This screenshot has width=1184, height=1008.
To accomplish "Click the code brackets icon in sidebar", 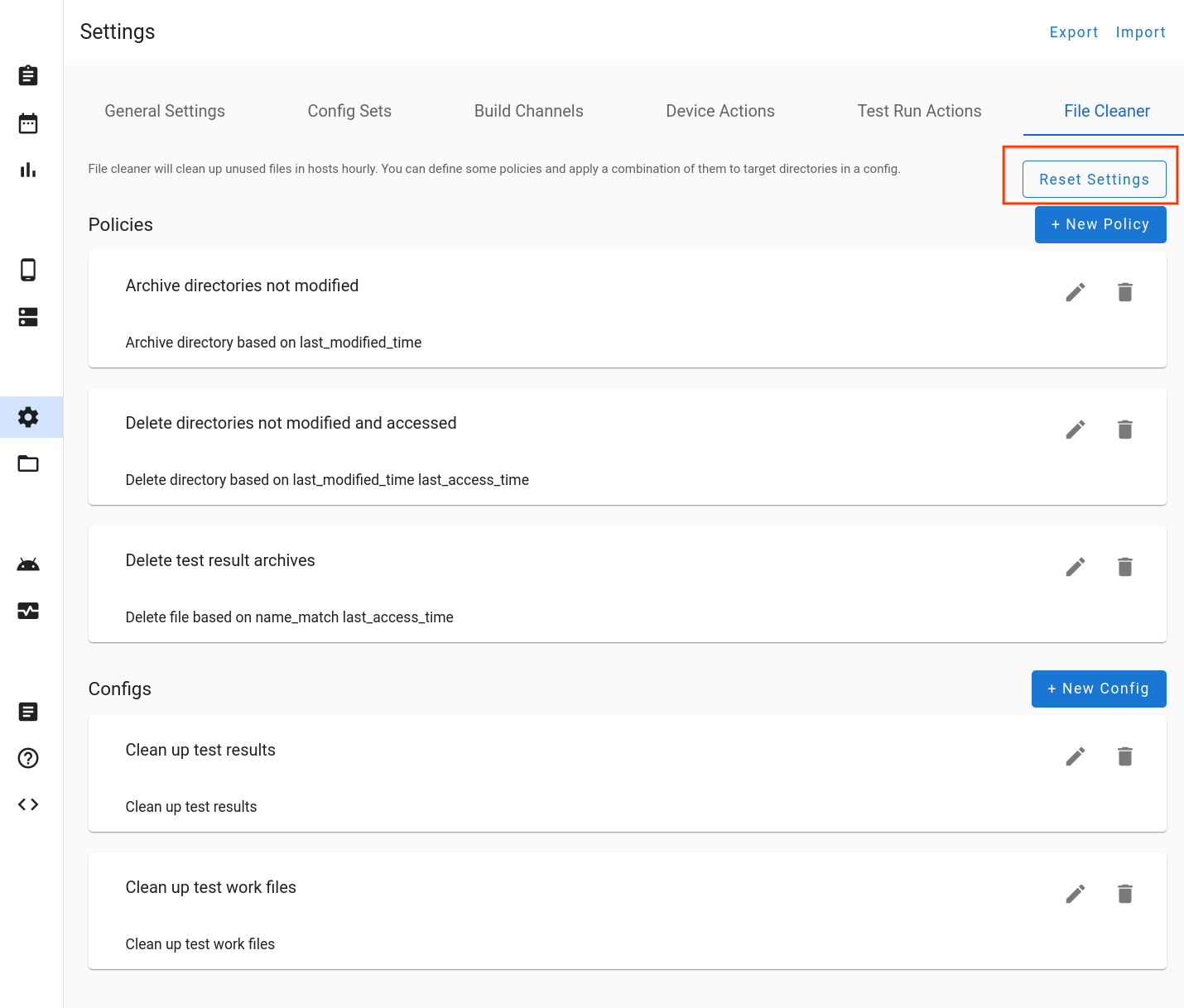I will pos(28,804).
